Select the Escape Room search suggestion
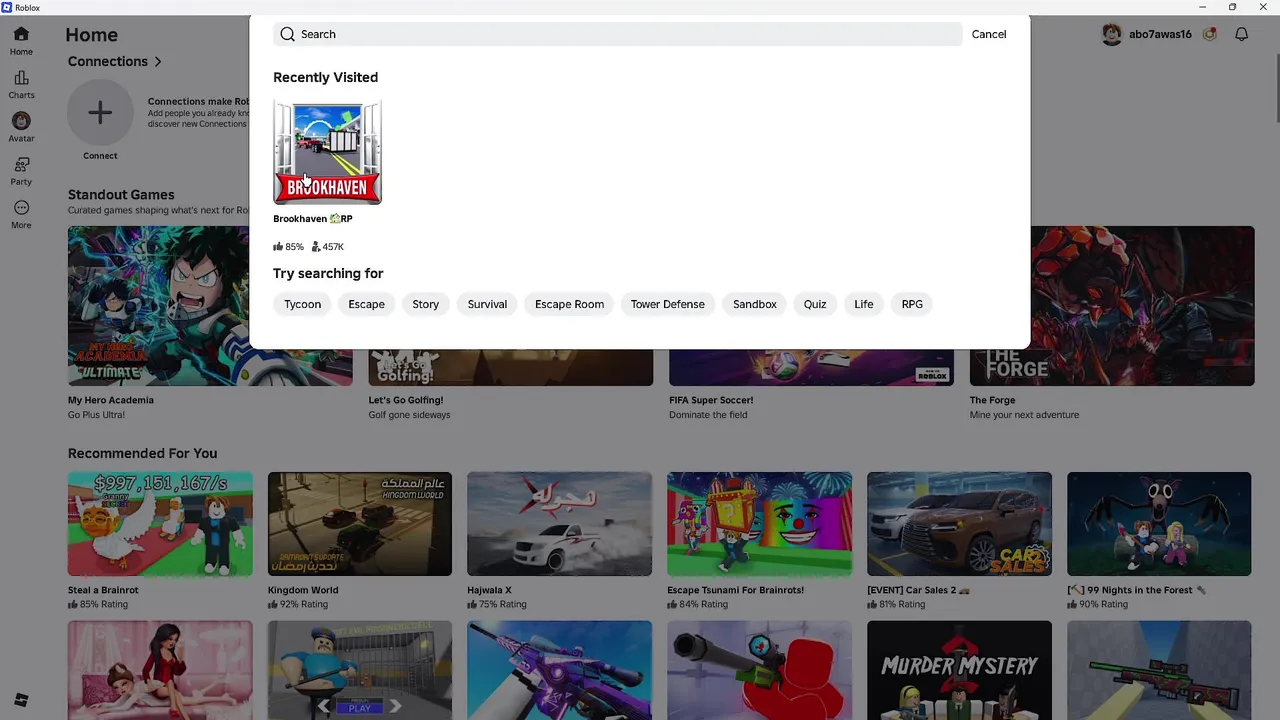 [569, 304]
